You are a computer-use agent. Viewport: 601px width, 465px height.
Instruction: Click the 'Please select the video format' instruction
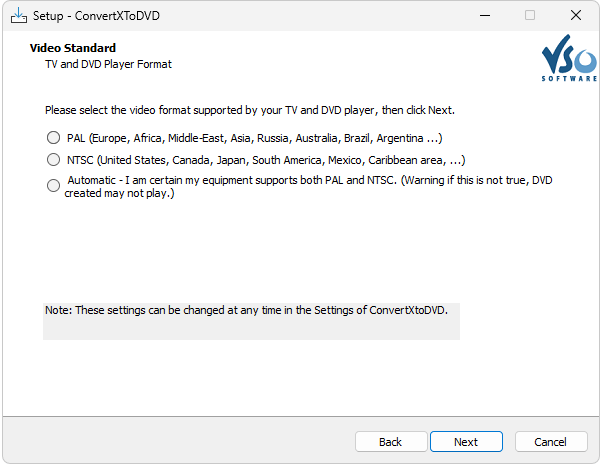(x=256, y=110)
